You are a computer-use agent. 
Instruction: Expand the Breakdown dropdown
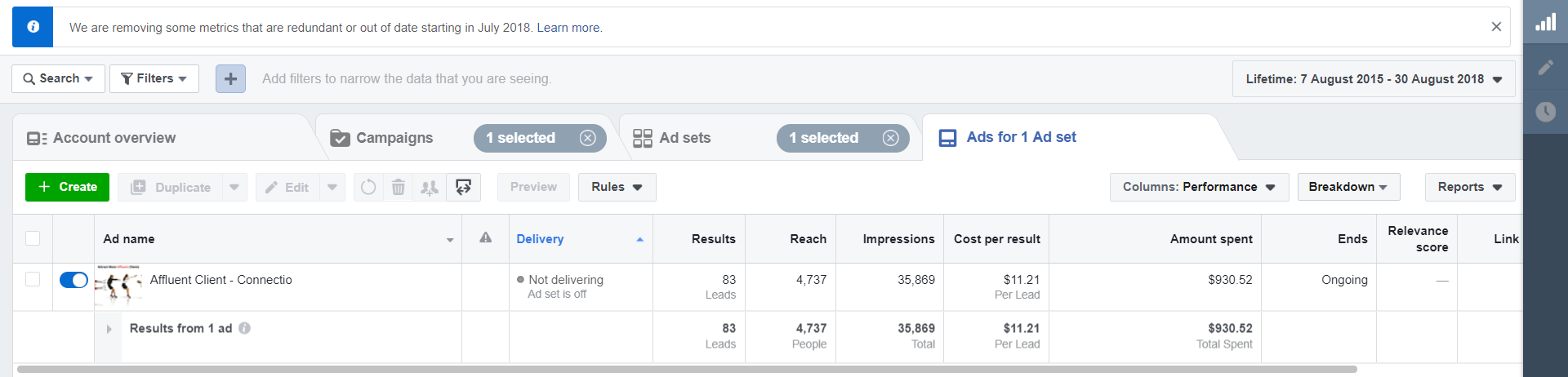click(x=1347, y=187)
